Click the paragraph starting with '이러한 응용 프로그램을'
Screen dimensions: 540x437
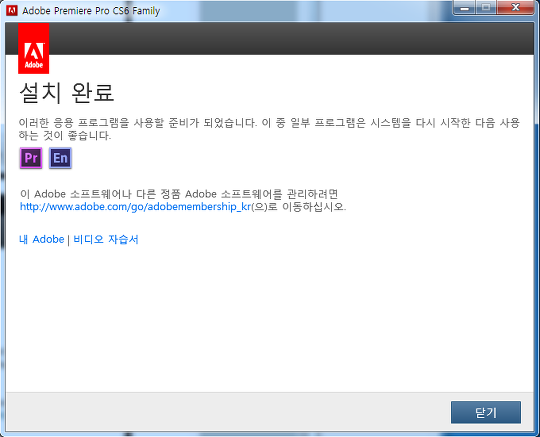(x=269, y=129)
